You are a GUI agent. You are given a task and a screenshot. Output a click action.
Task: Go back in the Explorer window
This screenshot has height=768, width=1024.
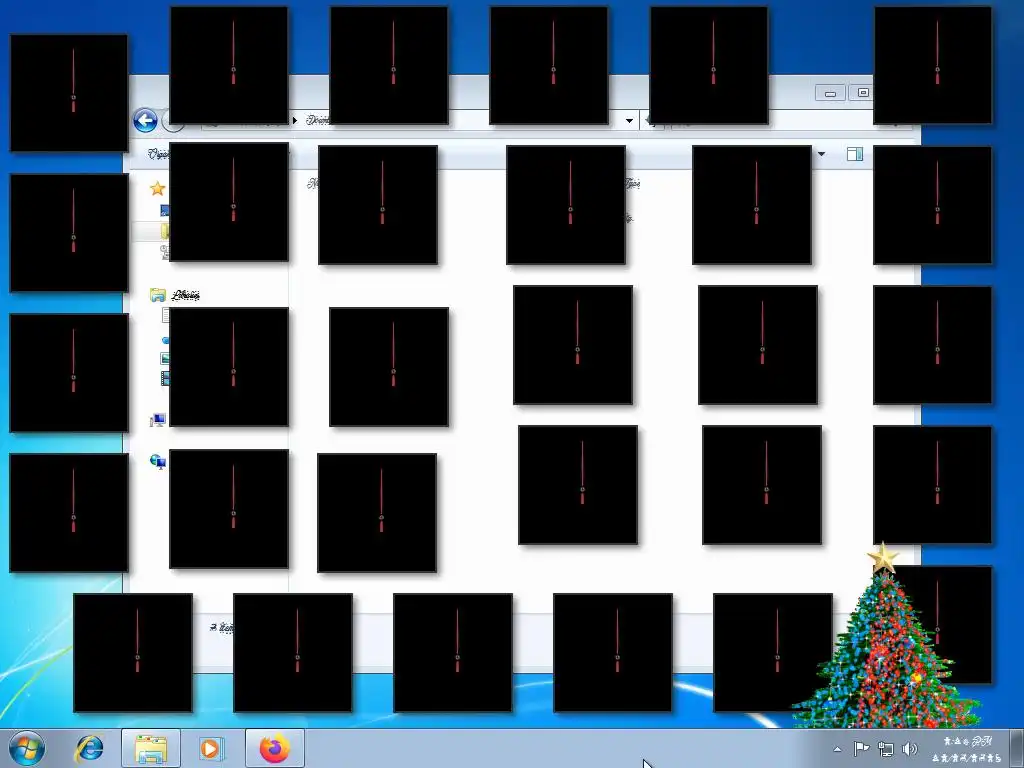point(145,120)
